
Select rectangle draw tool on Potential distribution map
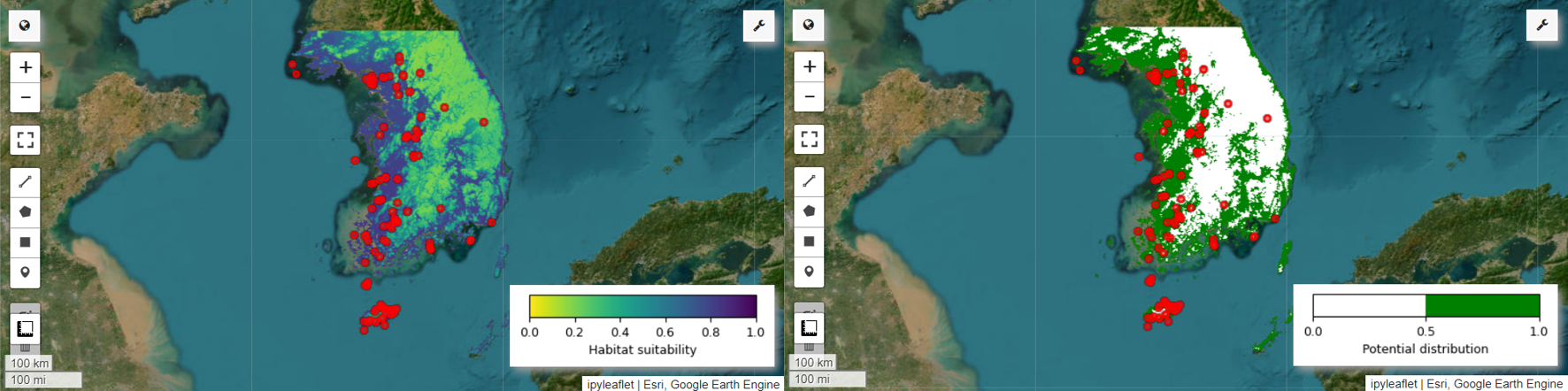click(809, 241)
